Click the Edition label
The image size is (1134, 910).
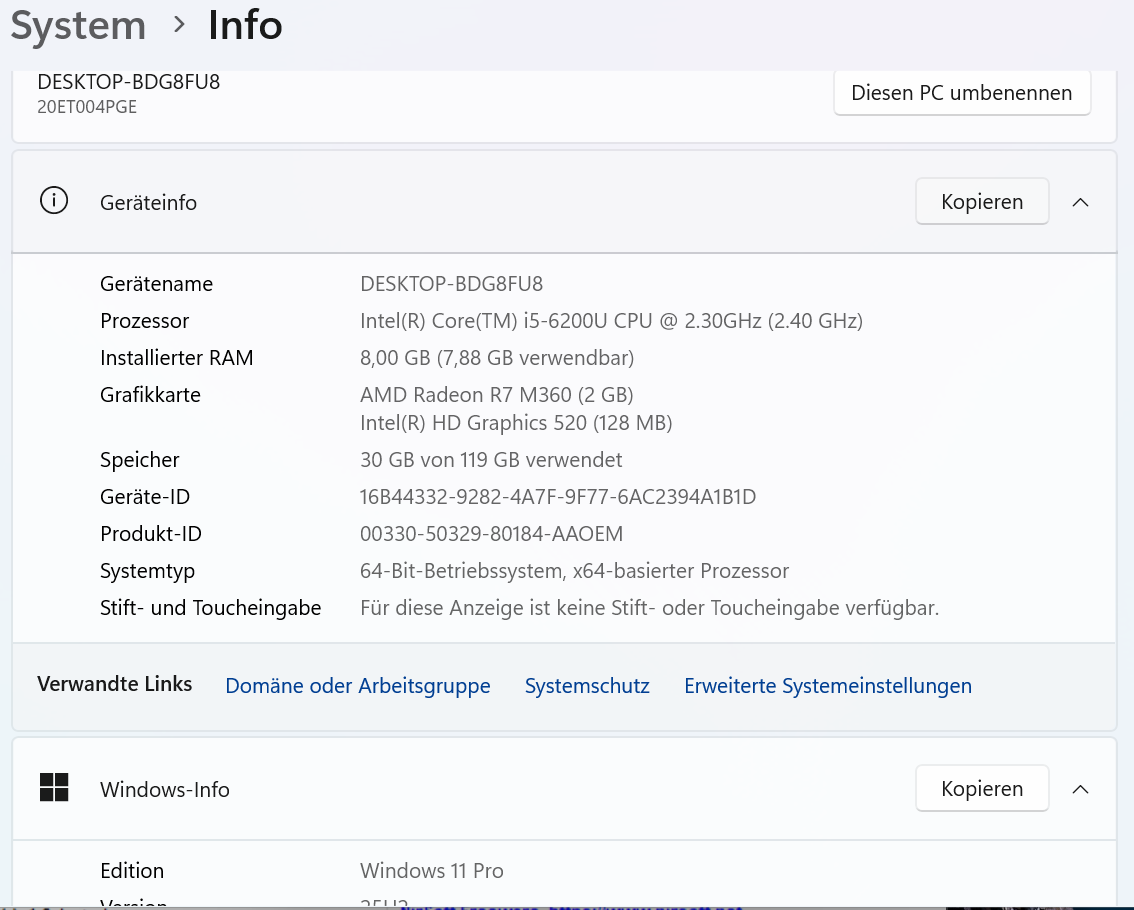point(132,870)
